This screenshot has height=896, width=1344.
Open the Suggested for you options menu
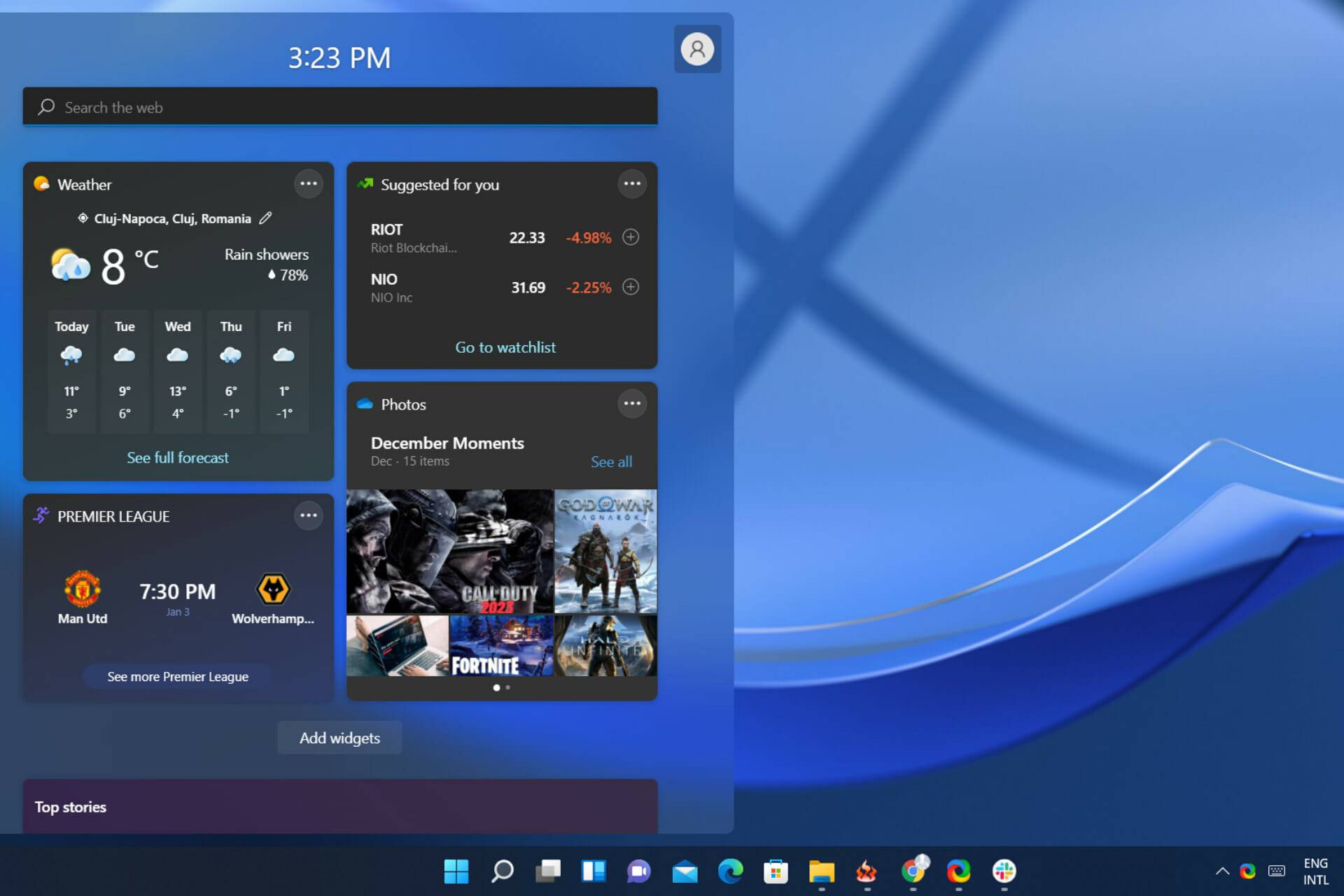coord(632,183)
